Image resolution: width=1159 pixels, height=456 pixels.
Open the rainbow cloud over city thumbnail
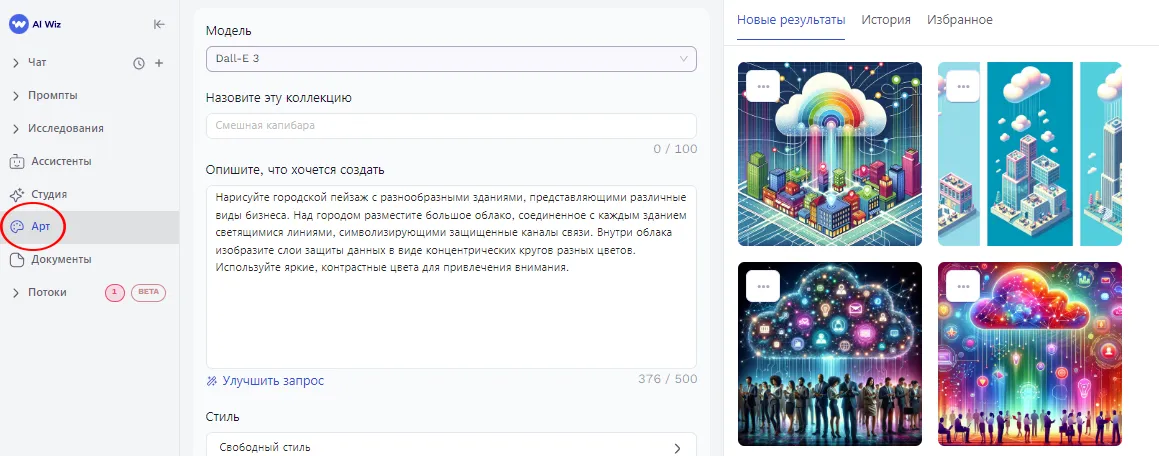(x=829, y=154)
